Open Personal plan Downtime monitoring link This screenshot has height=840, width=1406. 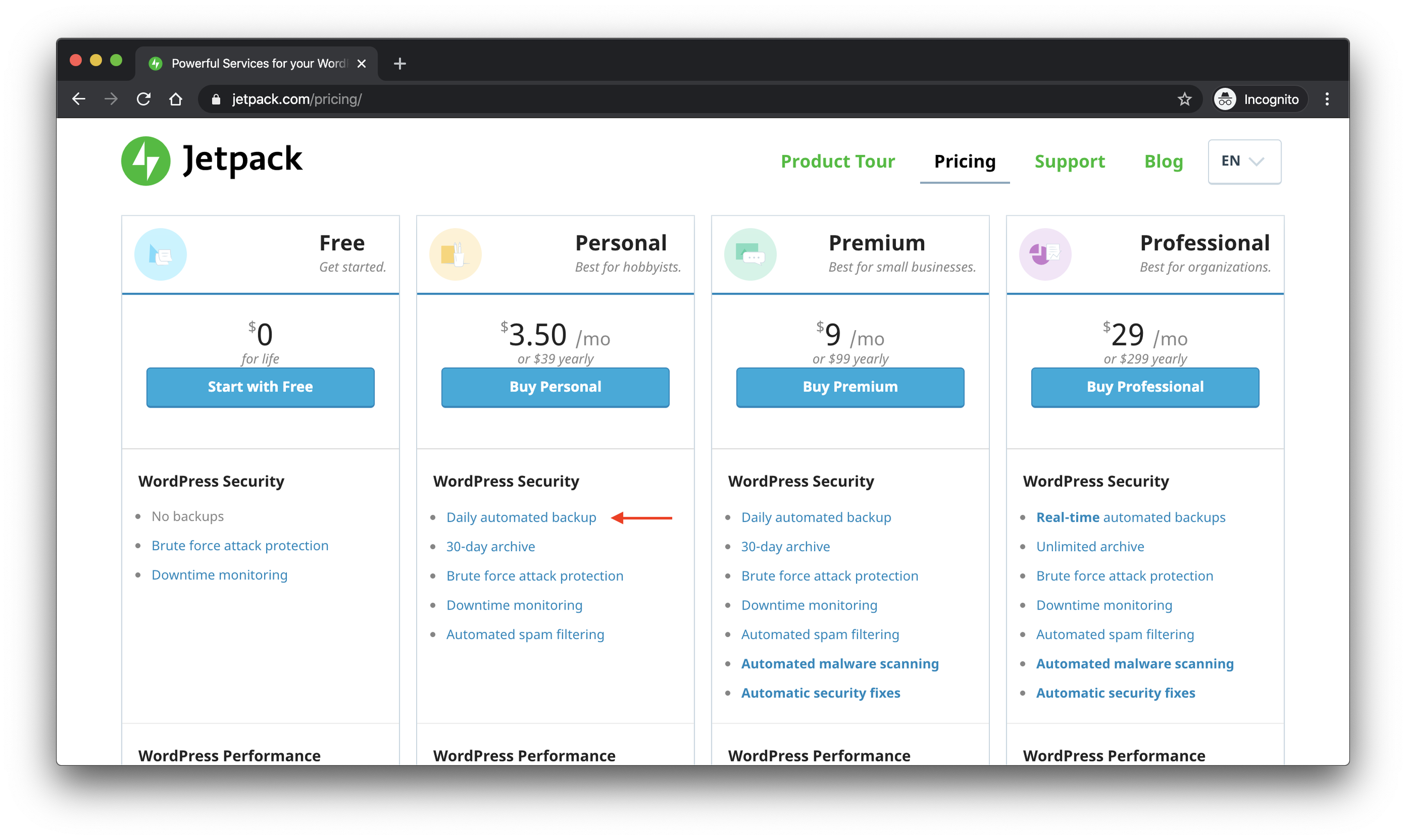coord(514,605)
